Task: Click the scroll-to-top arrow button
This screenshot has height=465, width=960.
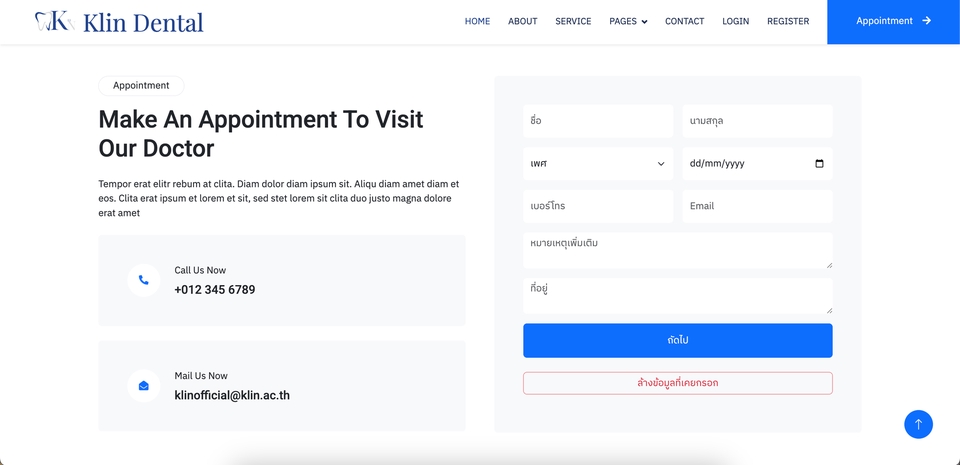Action: [918, 424]
